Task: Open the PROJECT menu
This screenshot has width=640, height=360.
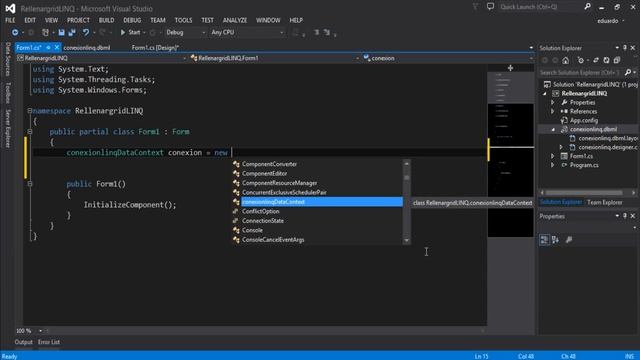Action: [78, 20]
